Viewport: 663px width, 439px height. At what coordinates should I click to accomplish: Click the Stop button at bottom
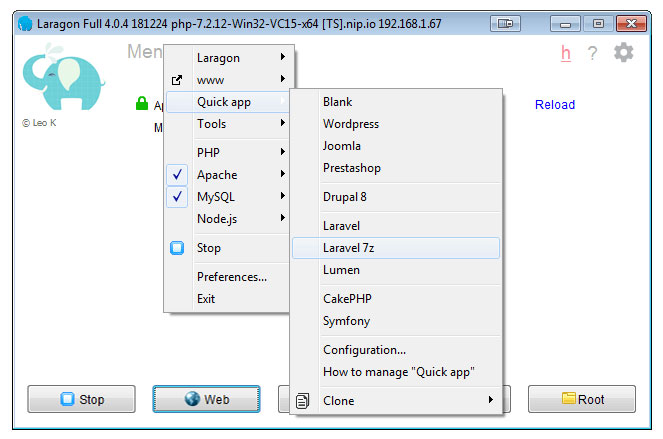tap(82, 399)
